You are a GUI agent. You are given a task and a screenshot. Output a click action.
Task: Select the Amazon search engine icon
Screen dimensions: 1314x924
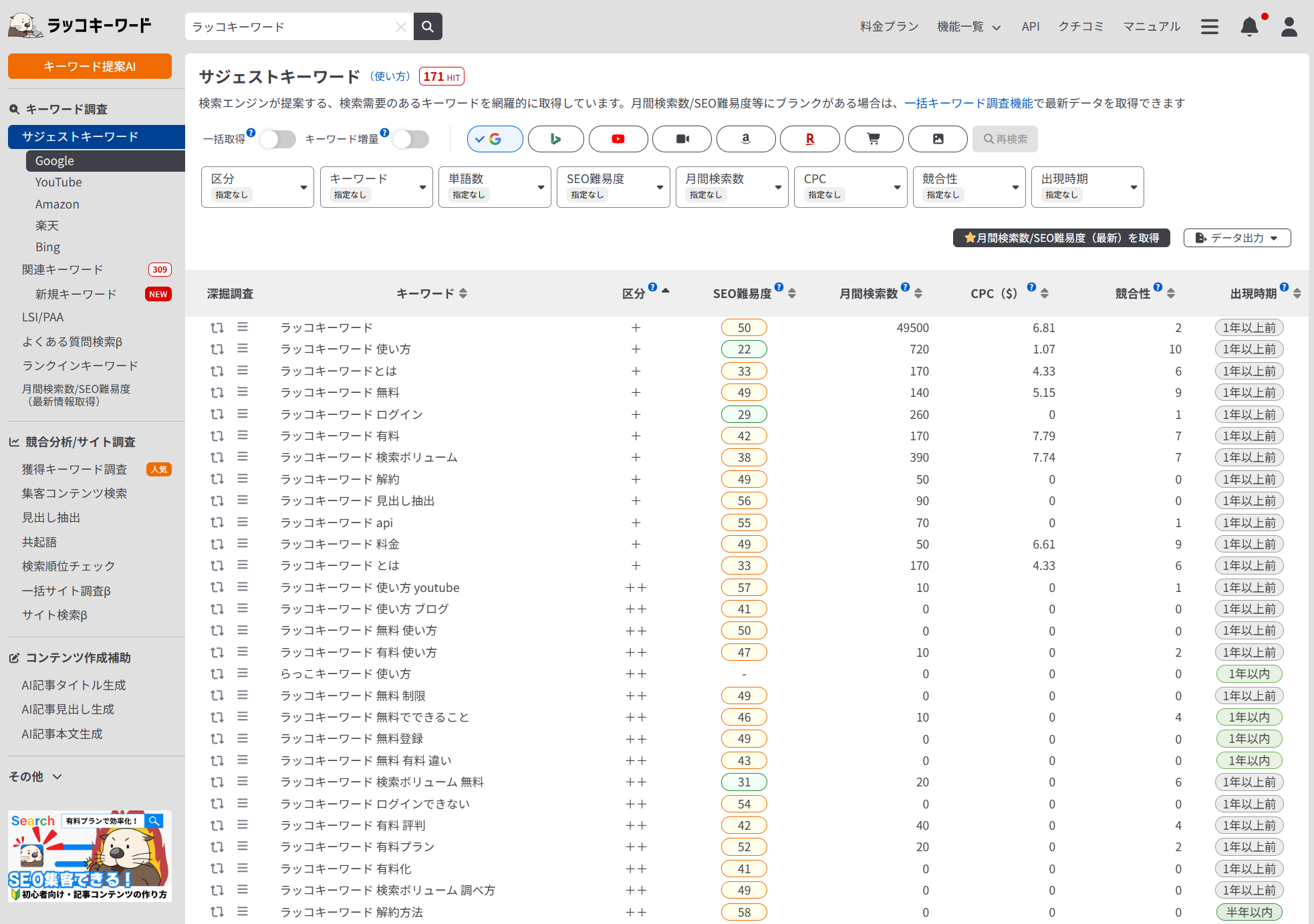[745, 139]
